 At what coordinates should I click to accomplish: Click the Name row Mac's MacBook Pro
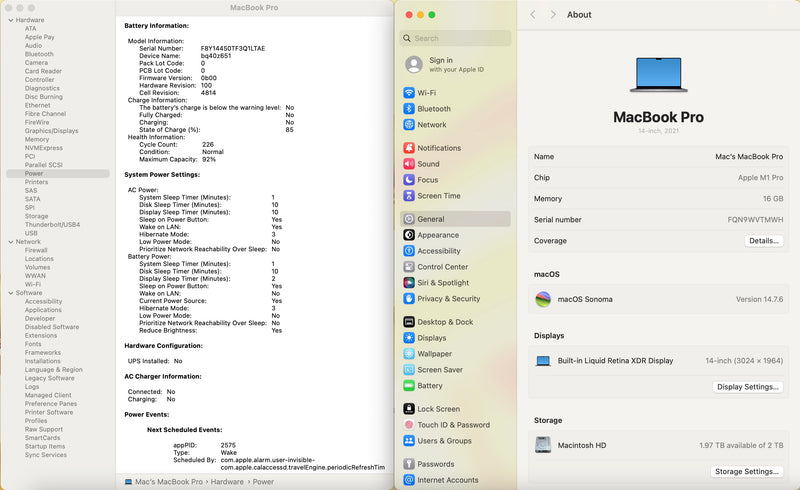tap(658, 157)
